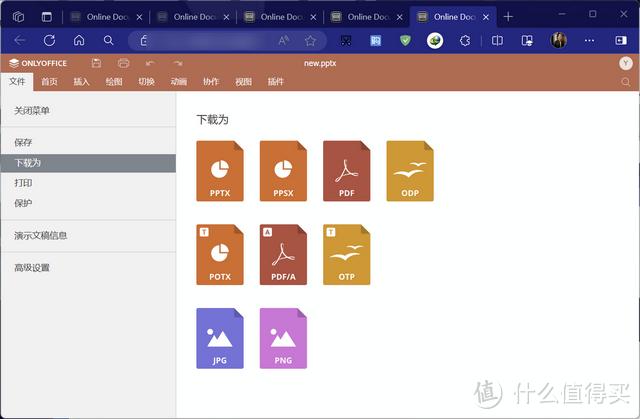This screenshot has height=419, width=640.
Task: Open the browser extensions puzzle icon
Action: click(464, 40)
